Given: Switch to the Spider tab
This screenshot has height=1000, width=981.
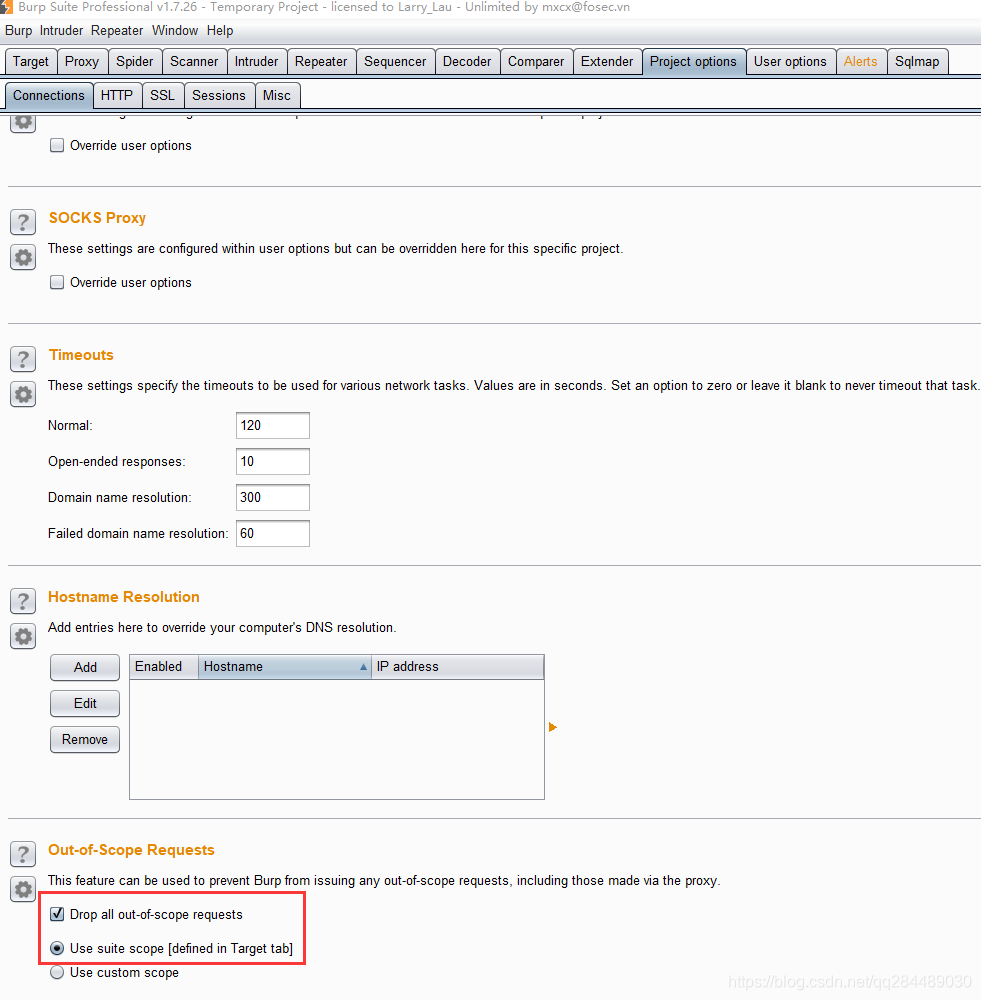Looking at the screenshot, I should 135,61.
